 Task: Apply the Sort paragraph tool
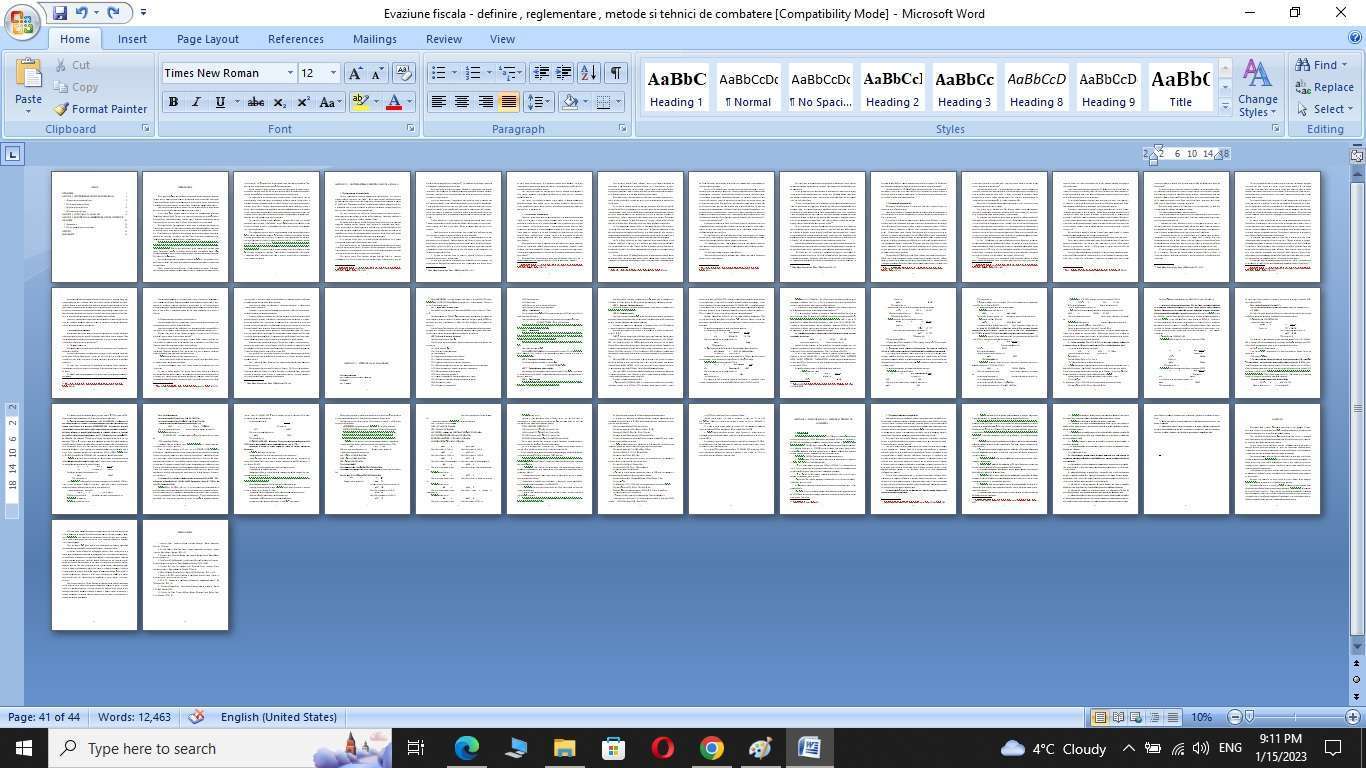pyautogui.click(x=589, y=73)
